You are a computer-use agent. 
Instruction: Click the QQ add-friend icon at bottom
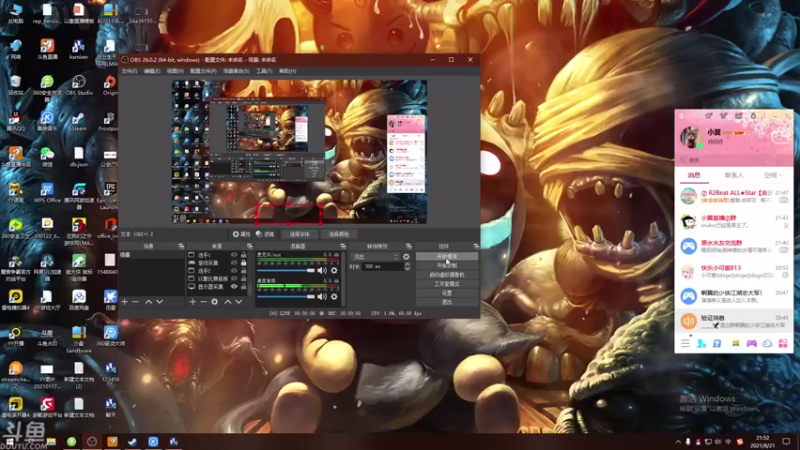[x=702, y=343]
